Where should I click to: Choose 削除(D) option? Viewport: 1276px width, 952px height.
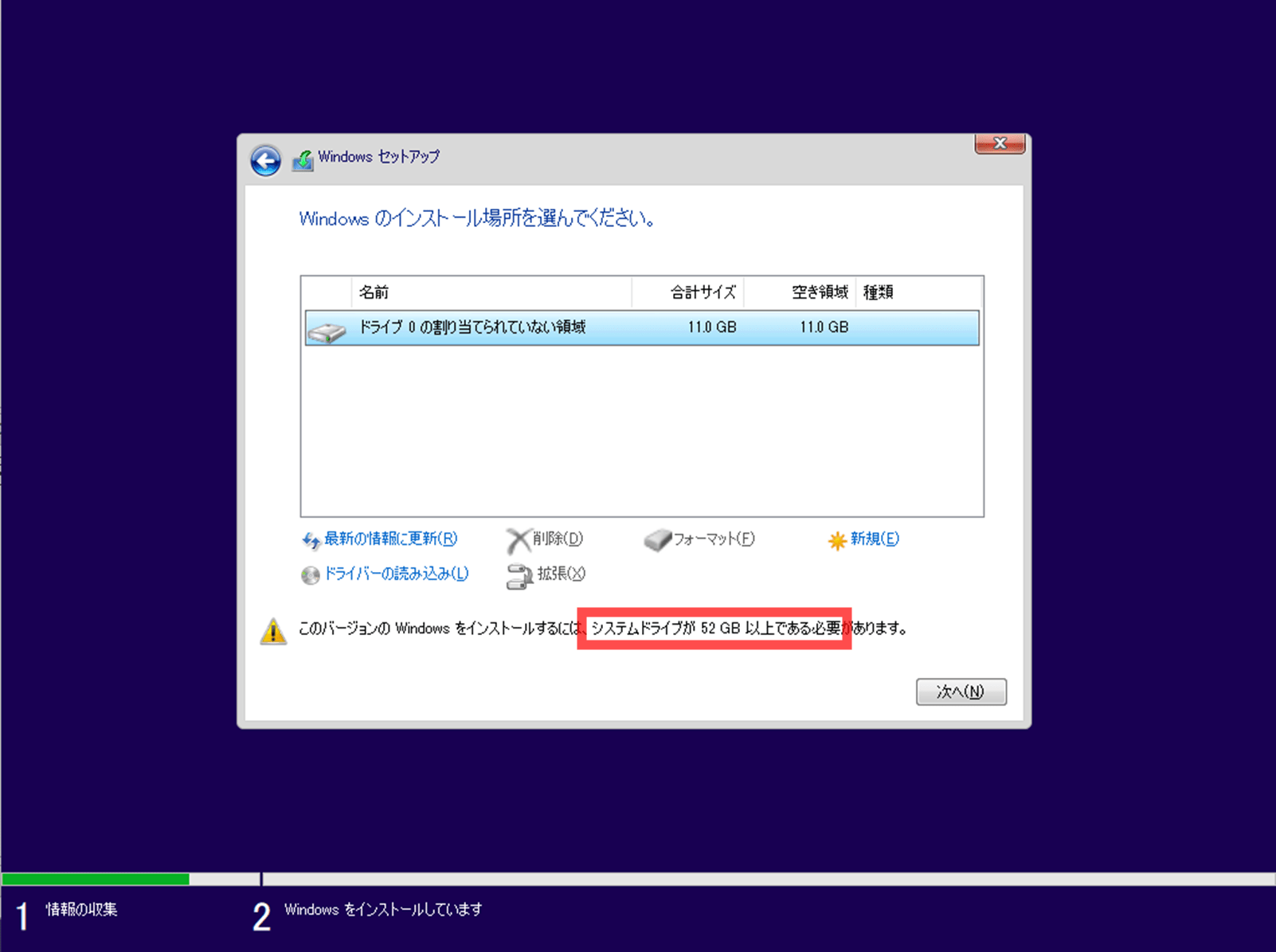[558, 539]
